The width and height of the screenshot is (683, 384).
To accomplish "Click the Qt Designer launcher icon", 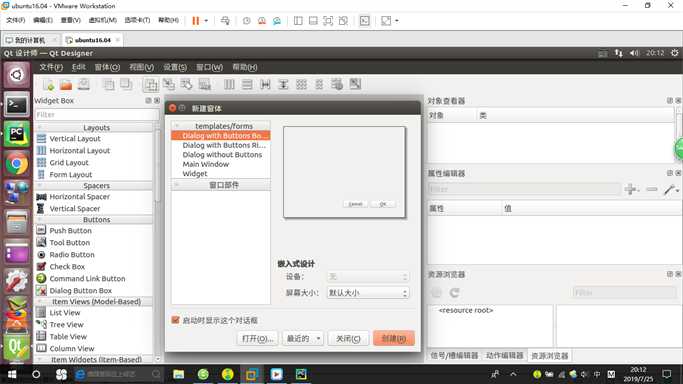I will click(17, 347).
